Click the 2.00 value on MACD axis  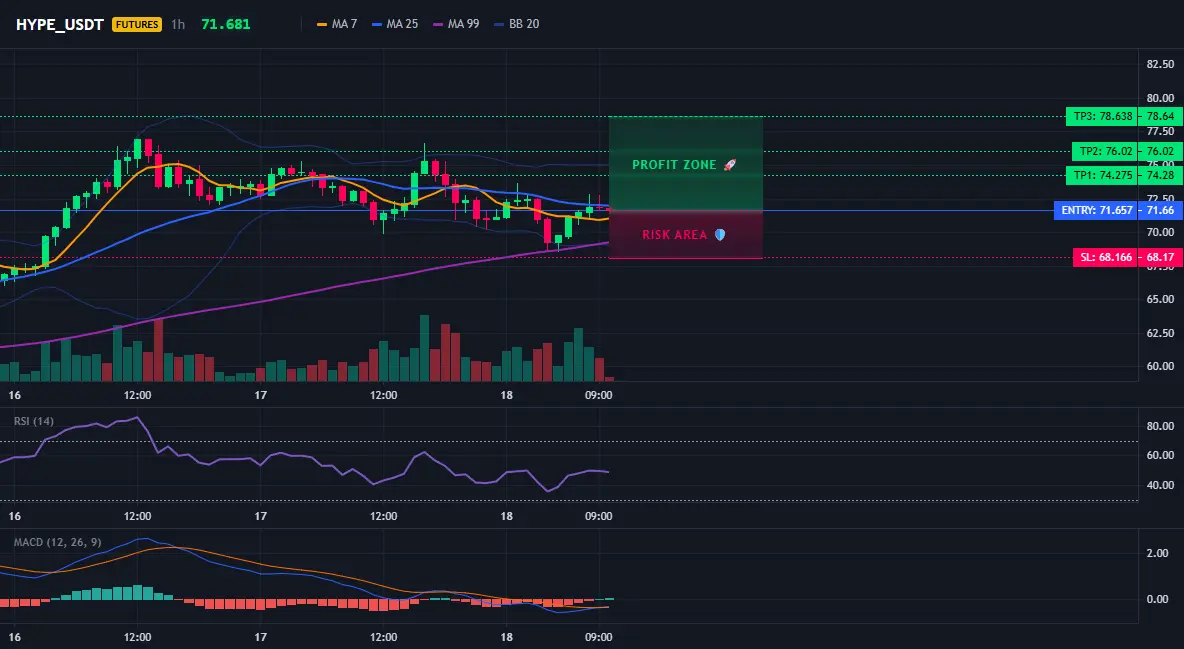pos(1158,553)
